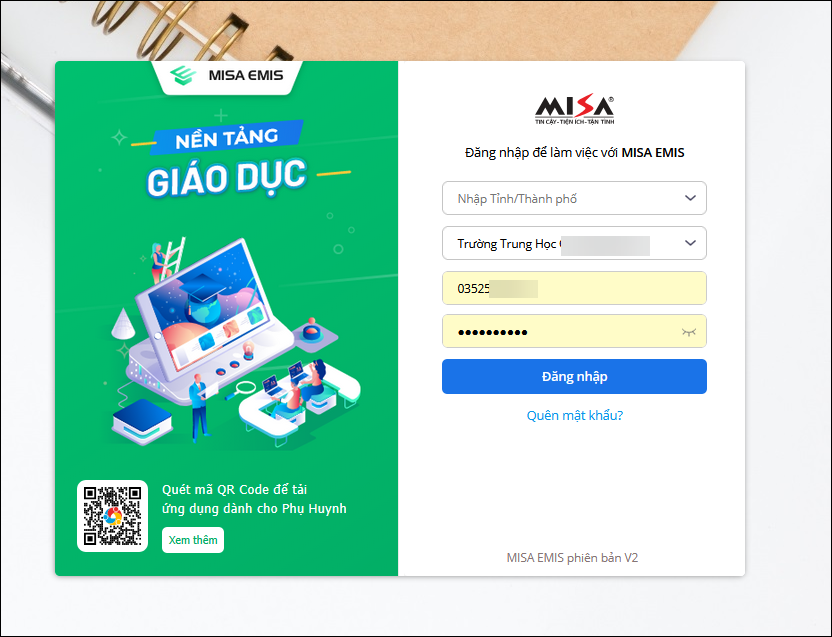This screenshot has height=637, width=832.
Task: Focus the phone number username field
Action: point(574,288)
